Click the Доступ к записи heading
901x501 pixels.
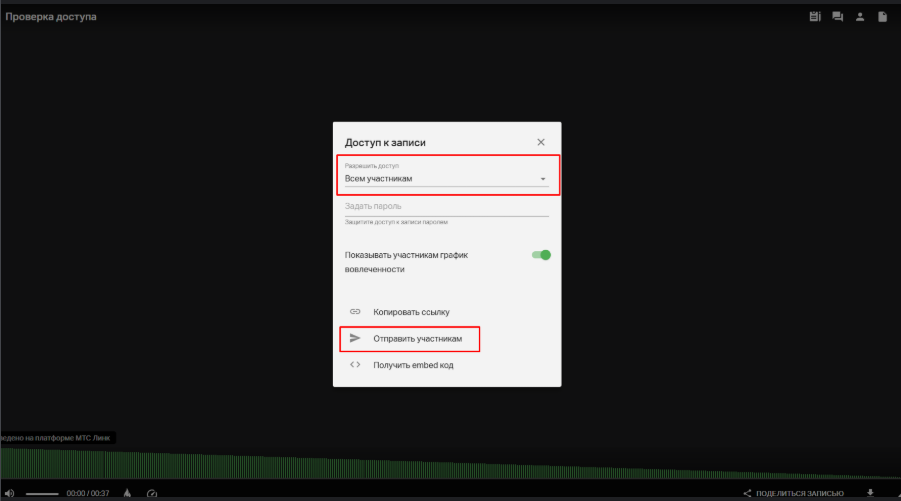click(x=385, y=142)
